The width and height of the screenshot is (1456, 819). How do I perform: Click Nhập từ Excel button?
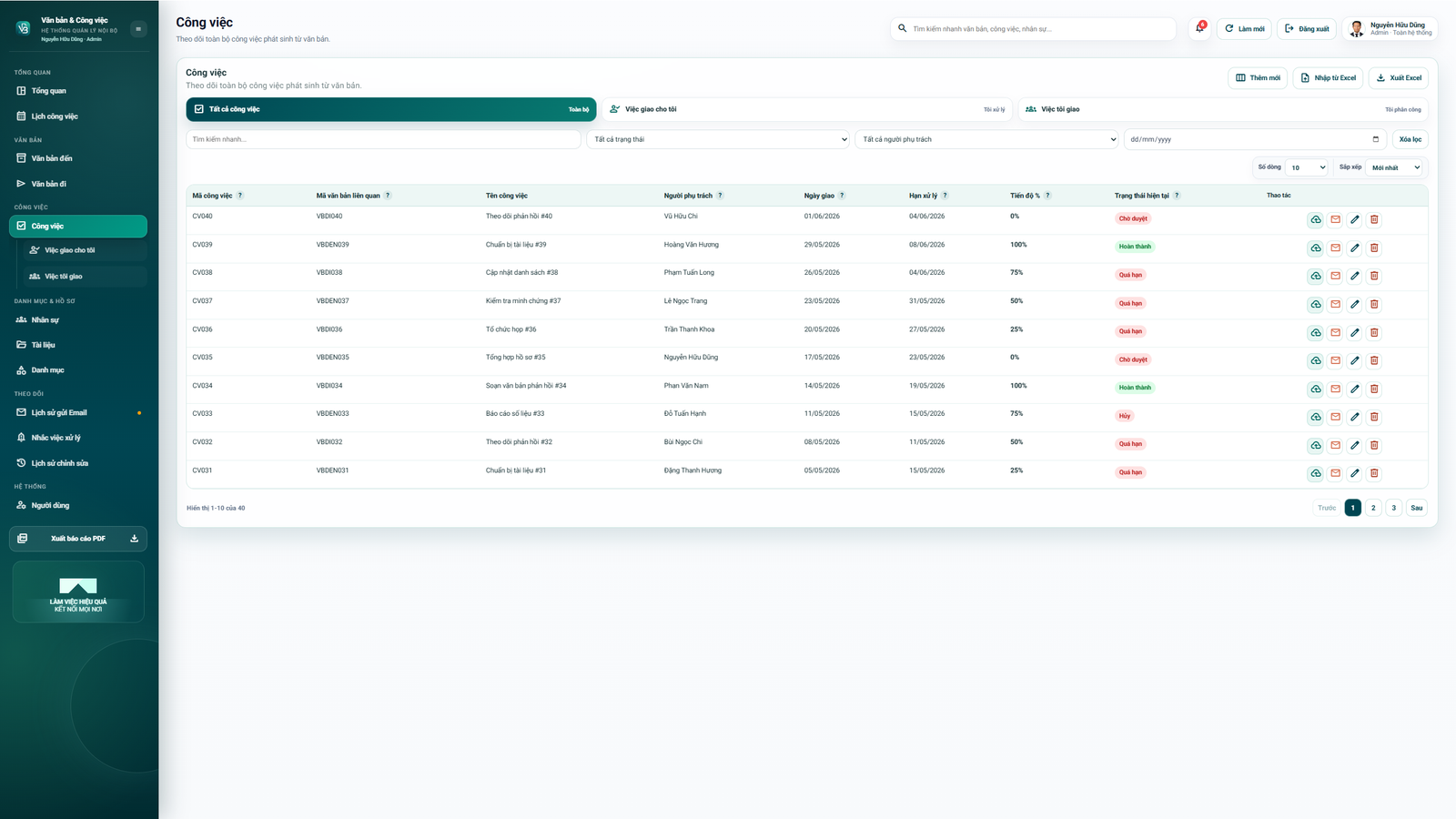[x=1328, y=77]
